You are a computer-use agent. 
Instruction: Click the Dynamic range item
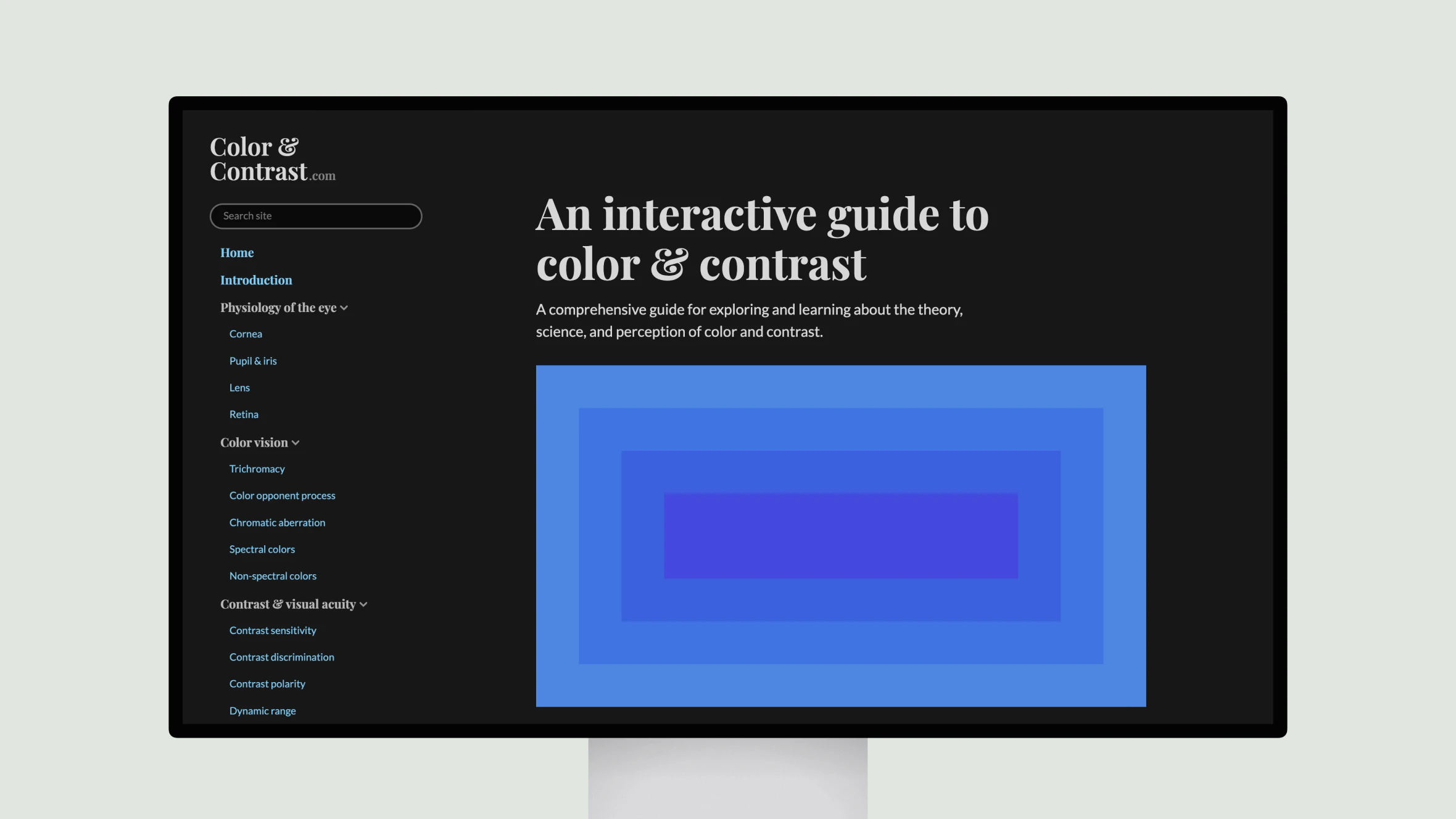(x=263, y=710)
